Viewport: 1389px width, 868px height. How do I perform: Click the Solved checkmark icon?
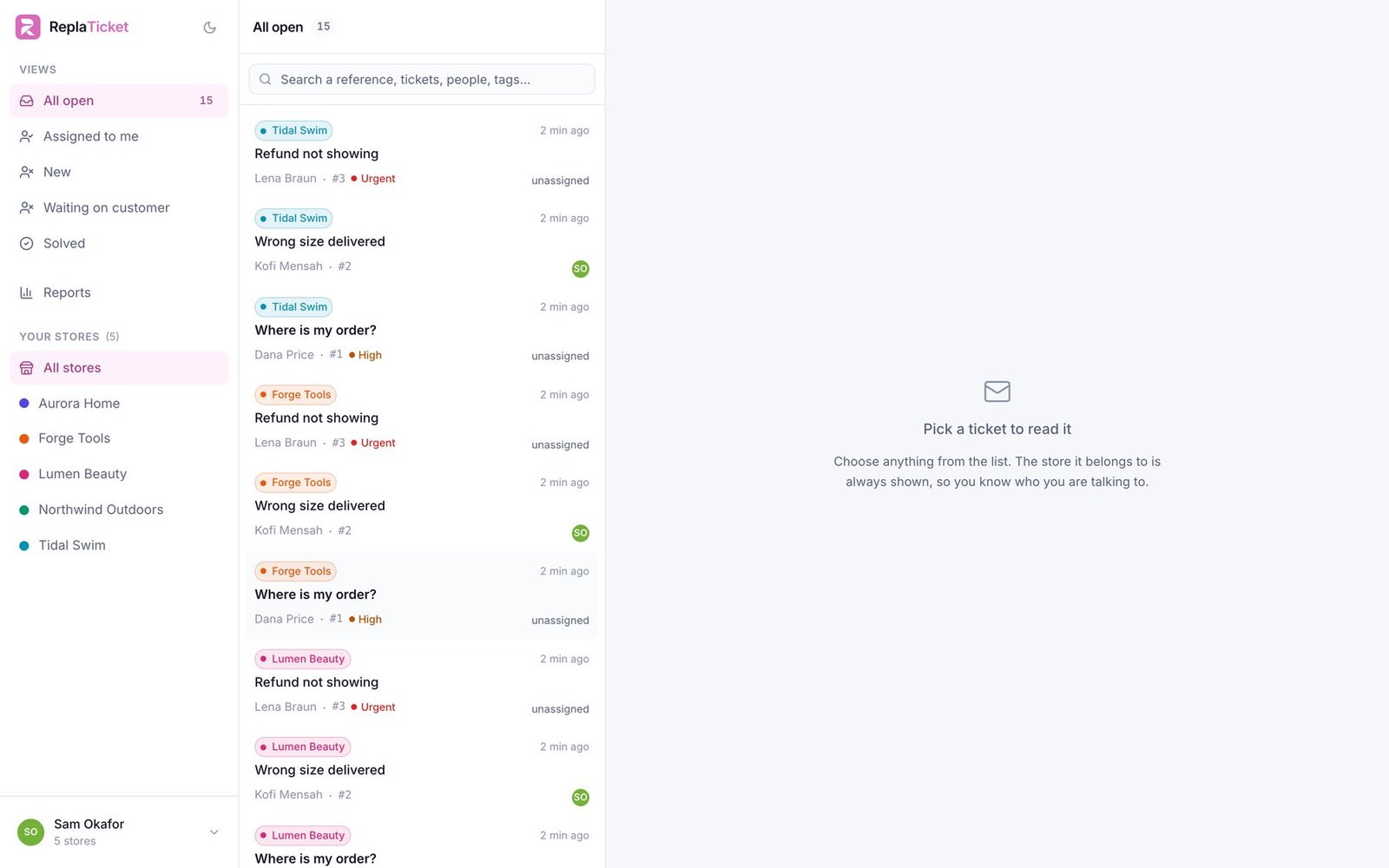pos(27,244)
